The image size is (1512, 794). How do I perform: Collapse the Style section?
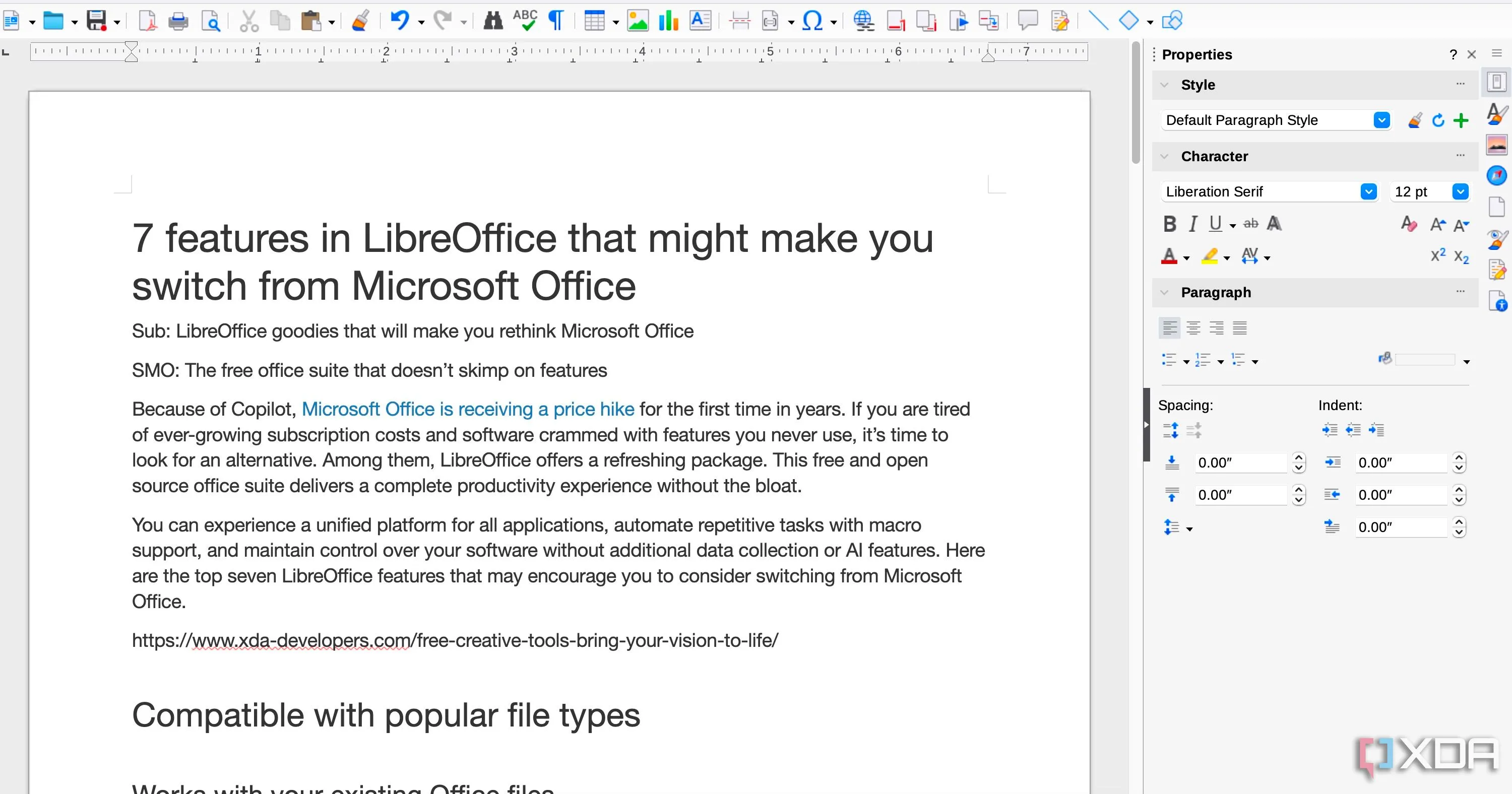click(x=1165, y=85)
